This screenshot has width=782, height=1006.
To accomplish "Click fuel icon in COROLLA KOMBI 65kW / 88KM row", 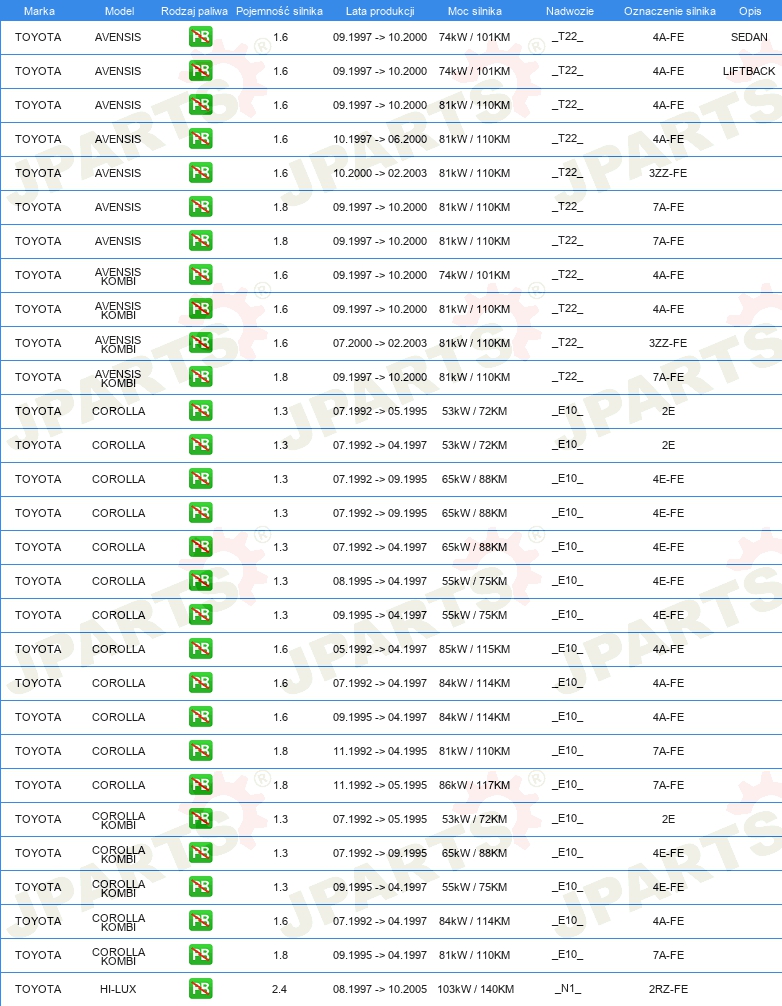I will (201, 853).
